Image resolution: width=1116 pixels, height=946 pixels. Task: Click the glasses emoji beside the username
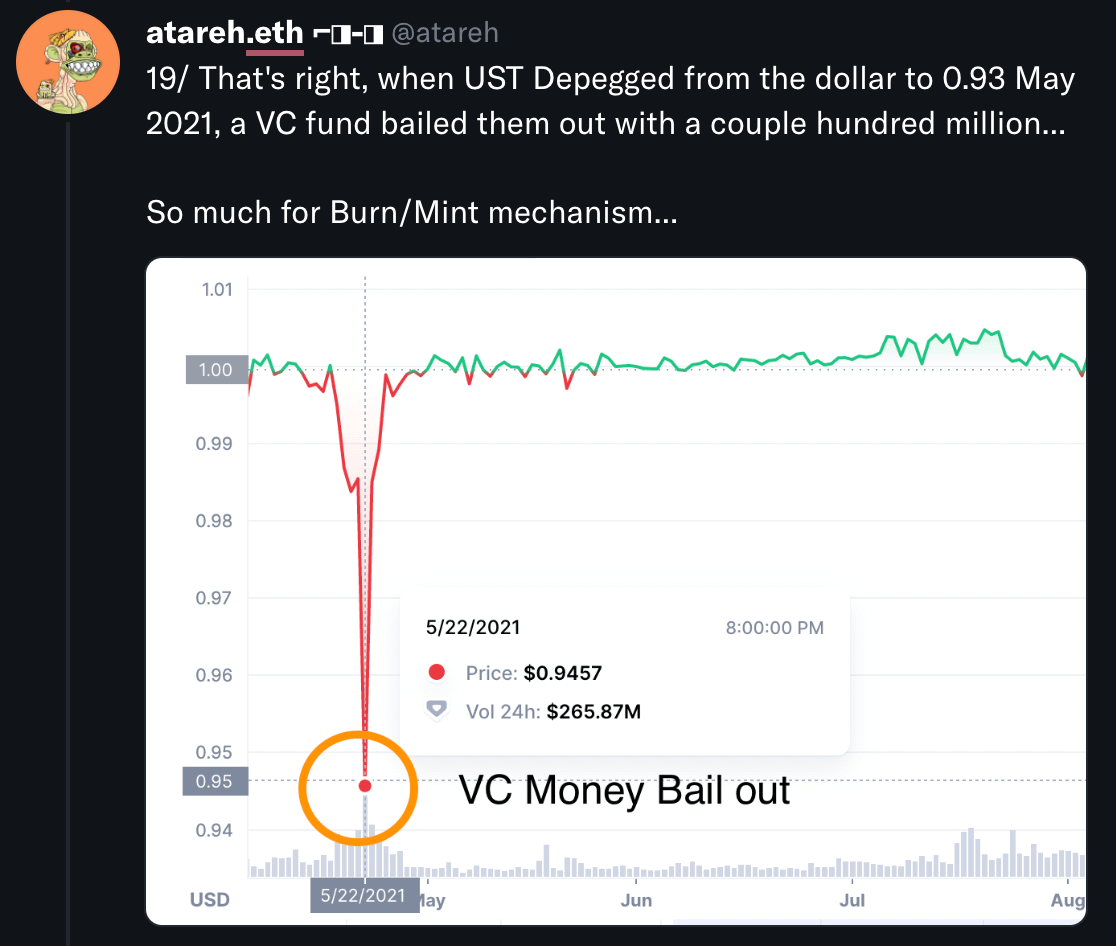point(349,34)
